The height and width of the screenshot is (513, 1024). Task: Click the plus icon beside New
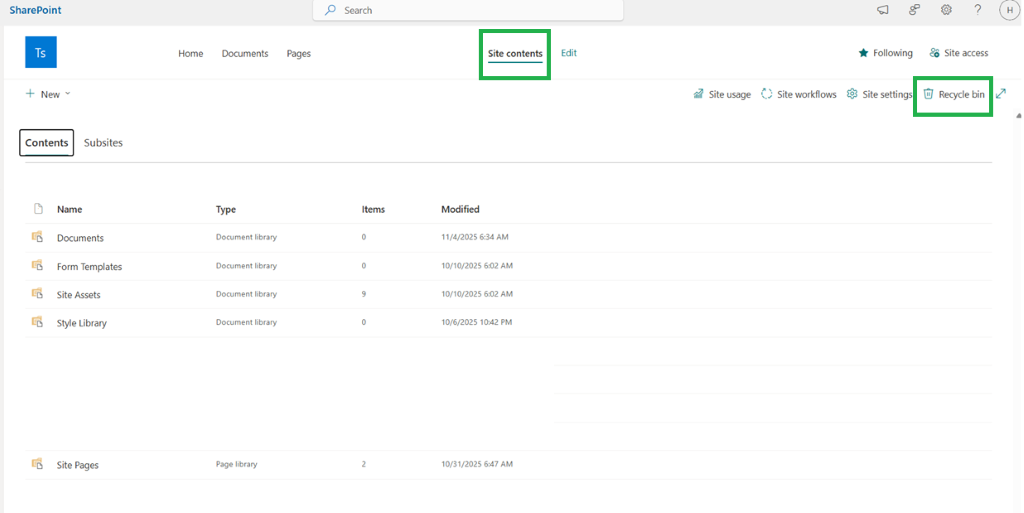click(30, 94)
